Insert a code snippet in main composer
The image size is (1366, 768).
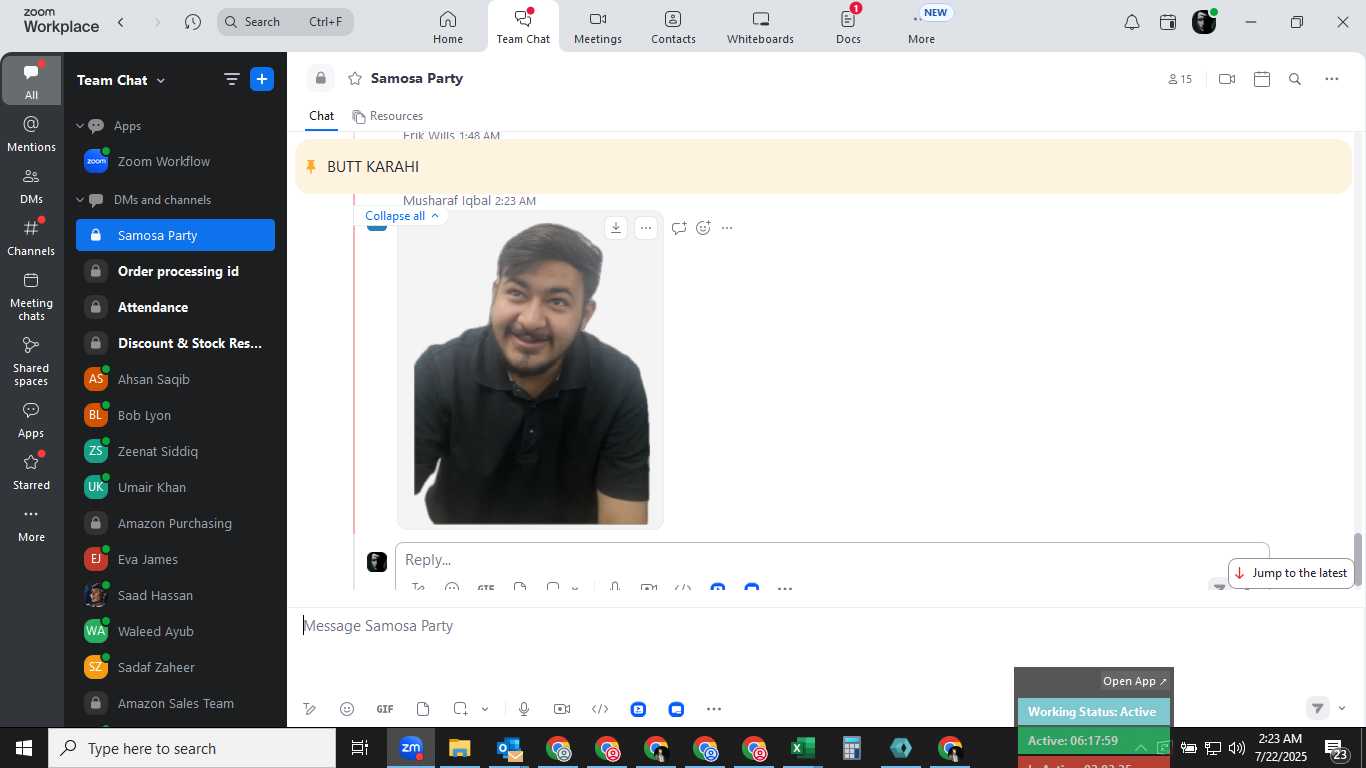600,709
